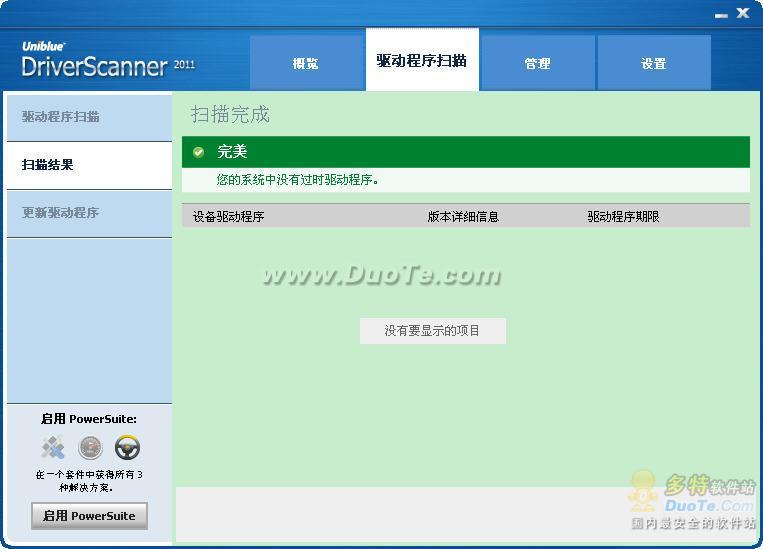
Task: Click the 扫描完成 title
Action: tap(230, 114)
